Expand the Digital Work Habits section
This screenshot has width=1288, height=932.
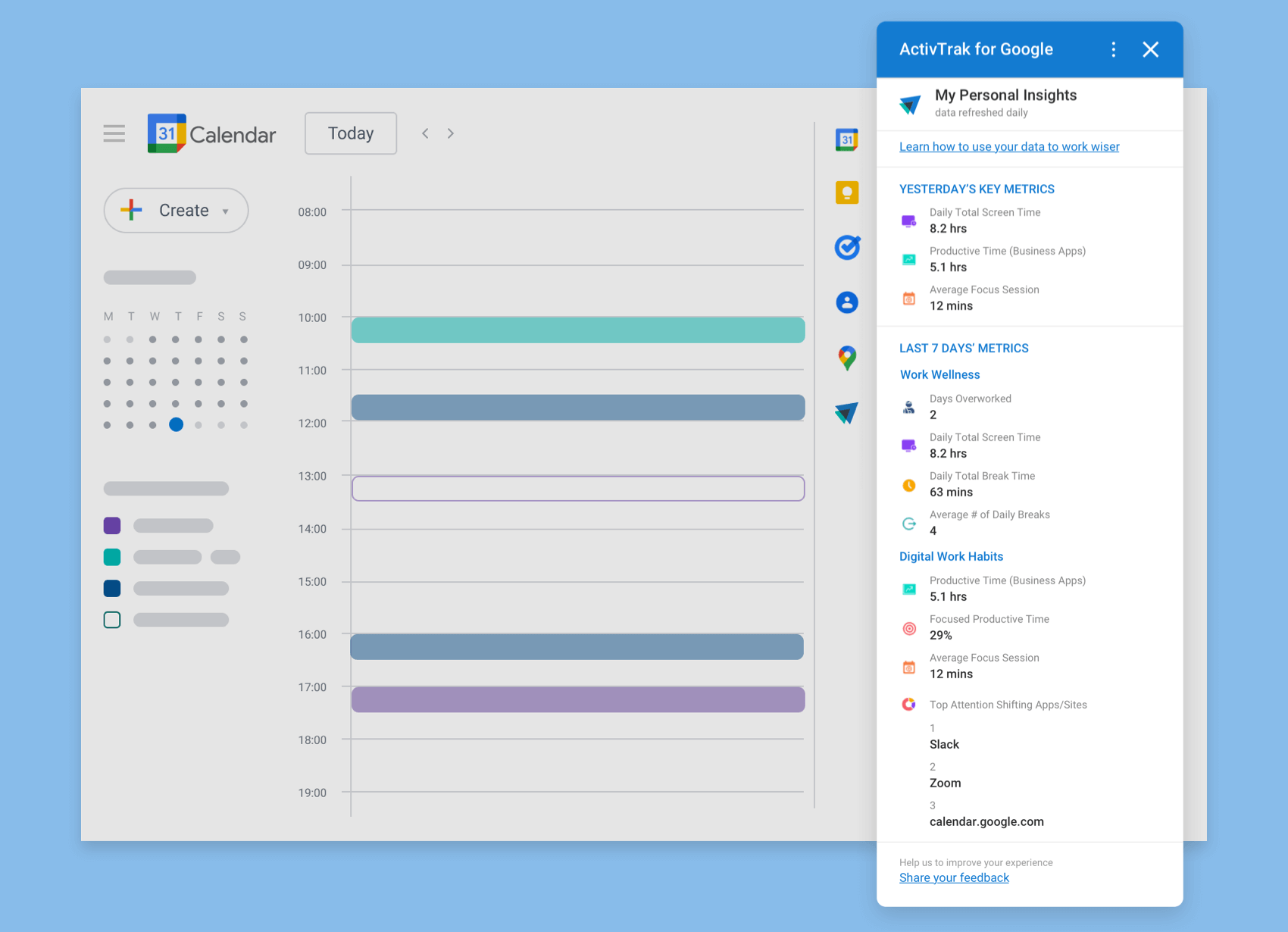coord(951,556)
